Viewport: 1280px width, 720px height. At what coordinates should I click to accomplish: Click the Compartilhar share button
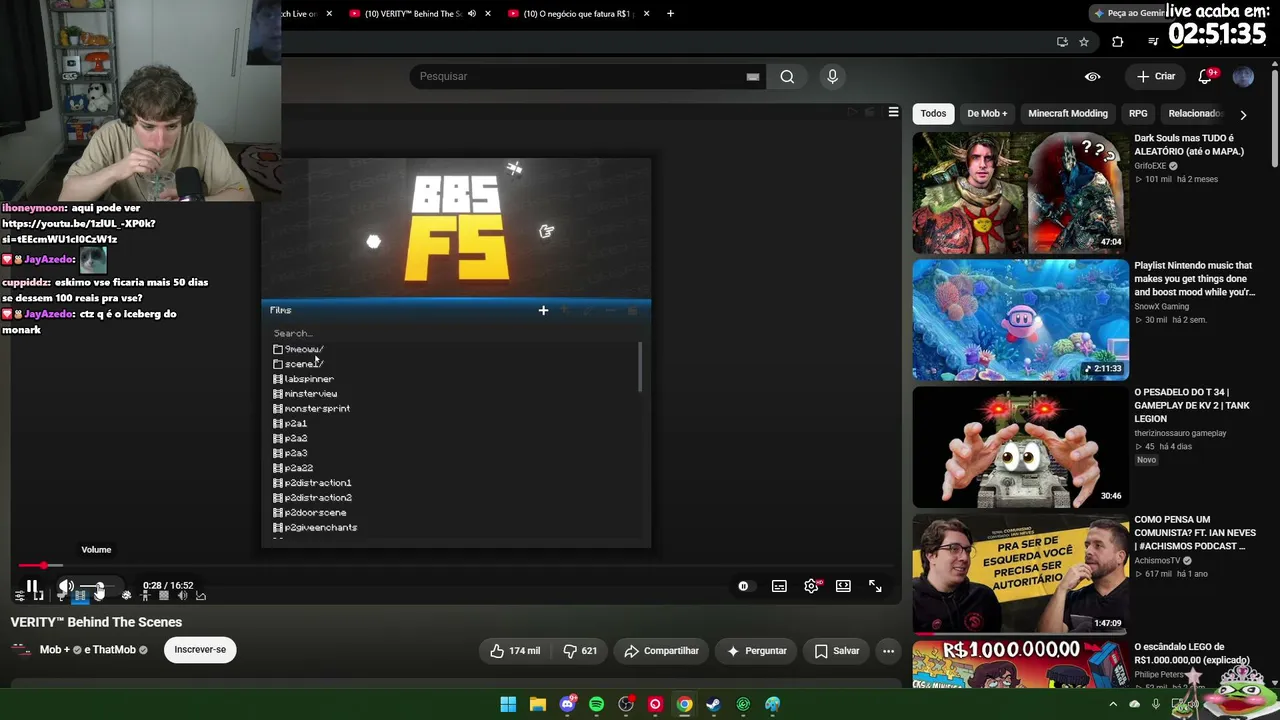pyautogui.click(x=661, y=651)
